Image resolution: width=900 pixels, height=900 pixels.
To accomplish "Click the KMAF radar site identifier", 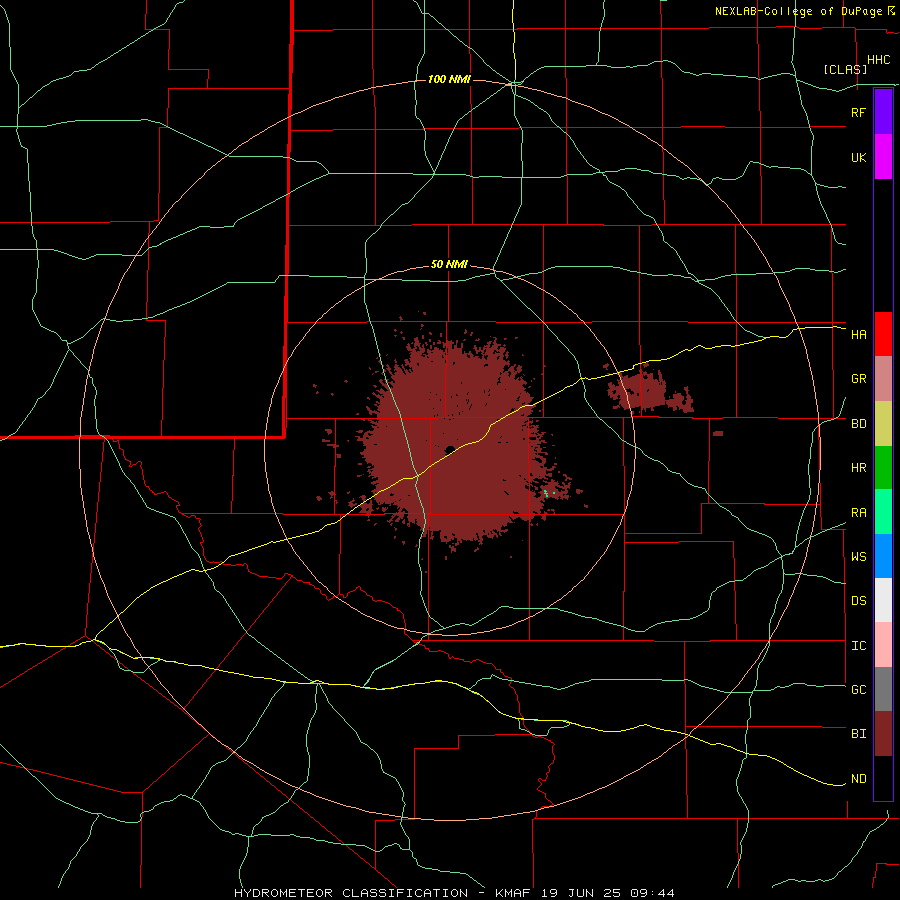I will (x=513, y=893).
